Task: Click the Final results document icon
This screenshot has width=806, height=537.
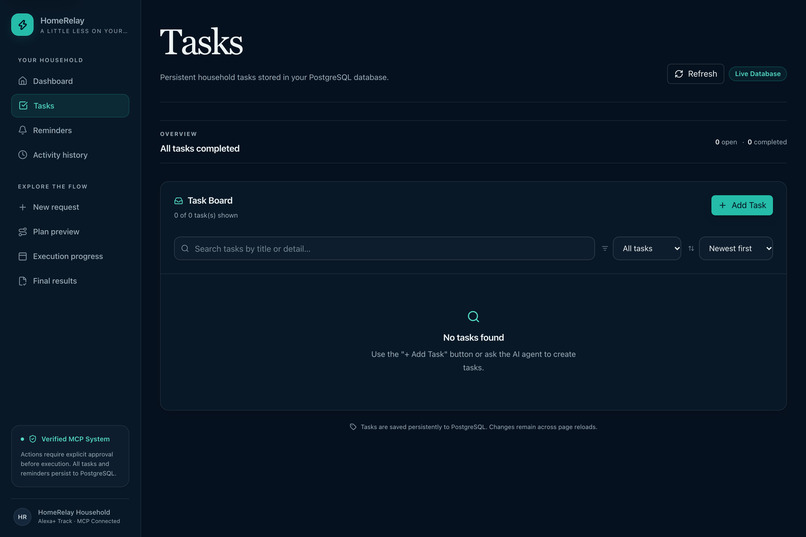Action: (x=23, y=281)
